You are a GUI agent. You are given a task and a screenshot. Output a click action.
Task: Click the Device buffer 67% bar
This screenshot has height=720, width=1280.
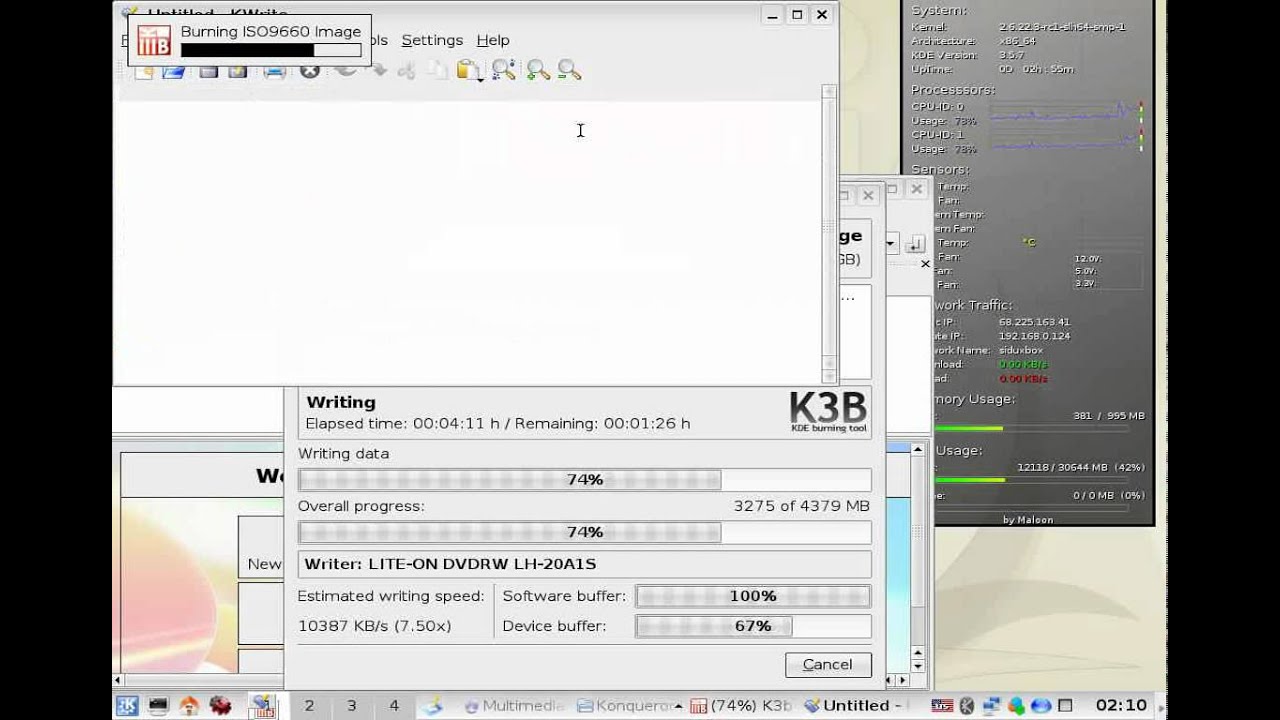coord(753,626)
